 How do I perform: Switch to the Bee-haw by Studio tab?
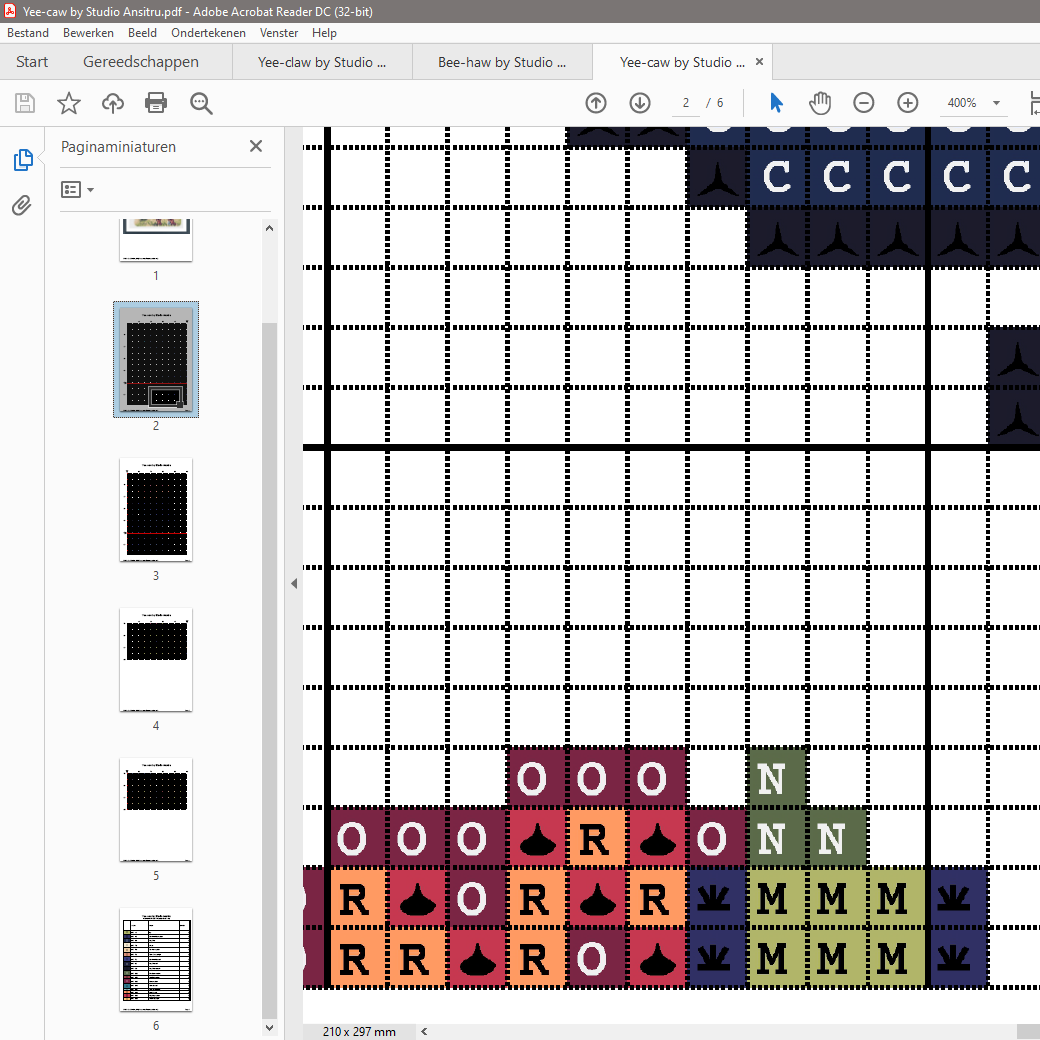[x=502, y=62]
